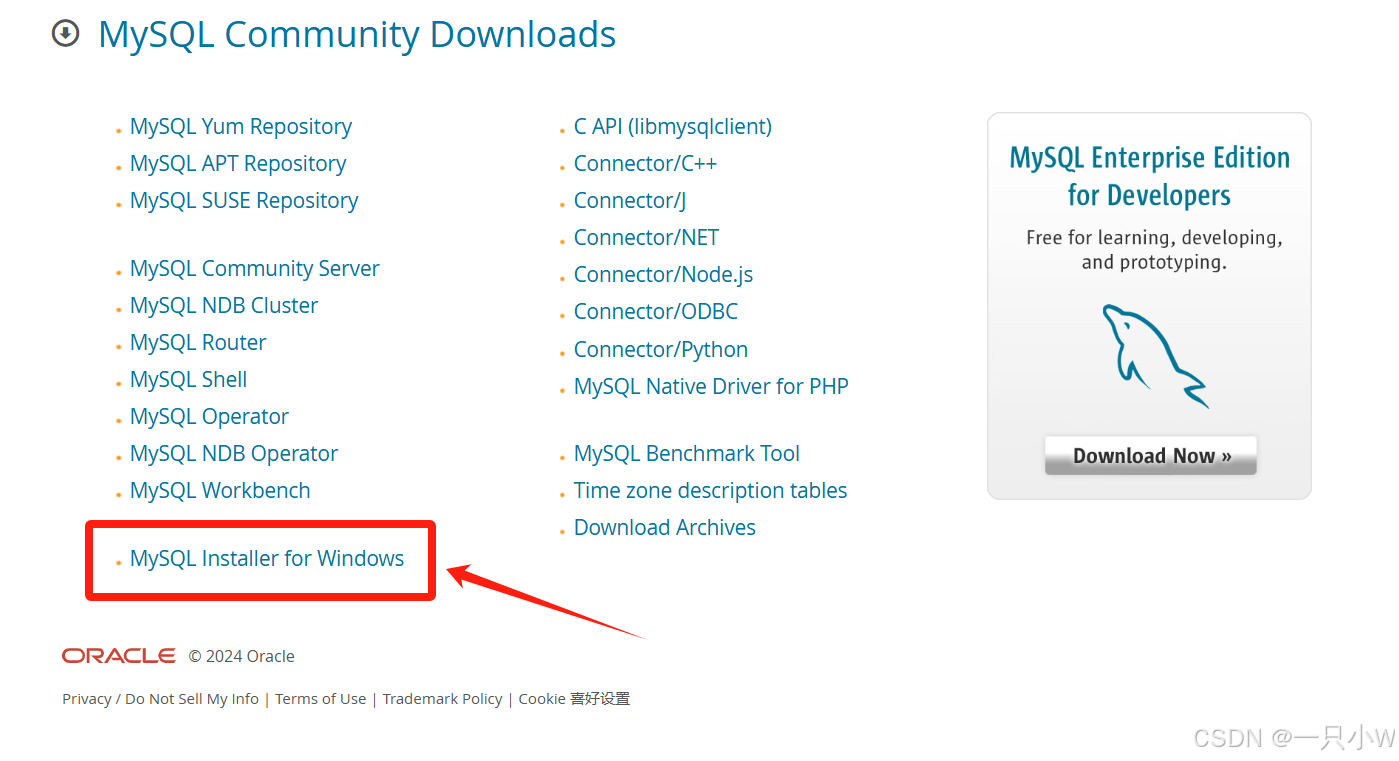Click the Oracle logo in footer
Image resolution: width=1399 pixels, height=761 pixels.
[x=119, y=656]
